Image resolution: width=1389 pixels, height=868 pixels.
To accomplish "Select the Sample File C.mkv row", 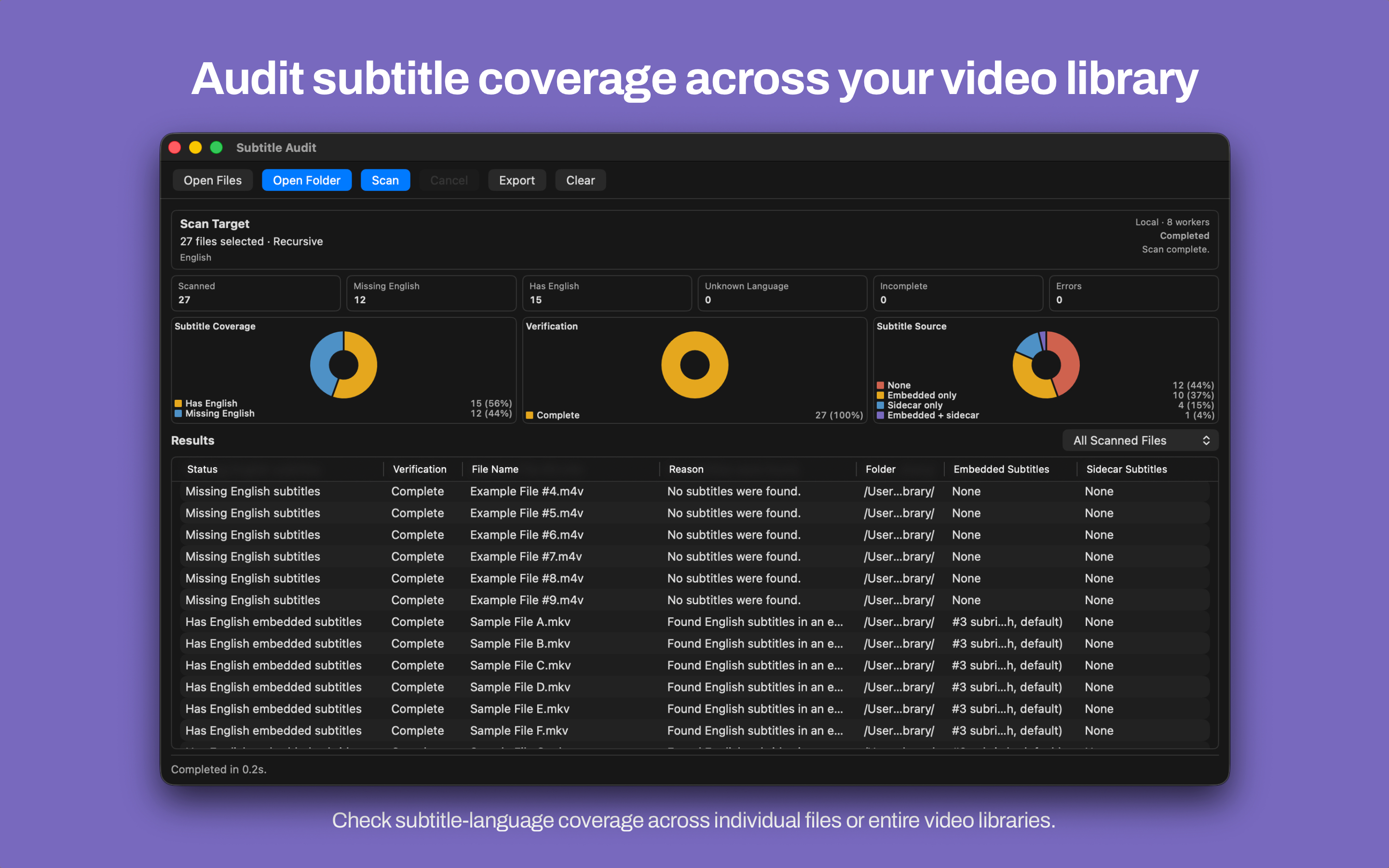I will [694, 665].
